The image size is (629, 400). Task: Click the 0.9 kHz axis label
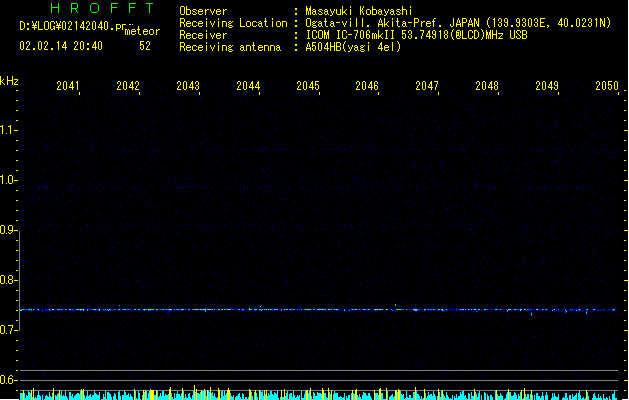(x=8, y=230)
